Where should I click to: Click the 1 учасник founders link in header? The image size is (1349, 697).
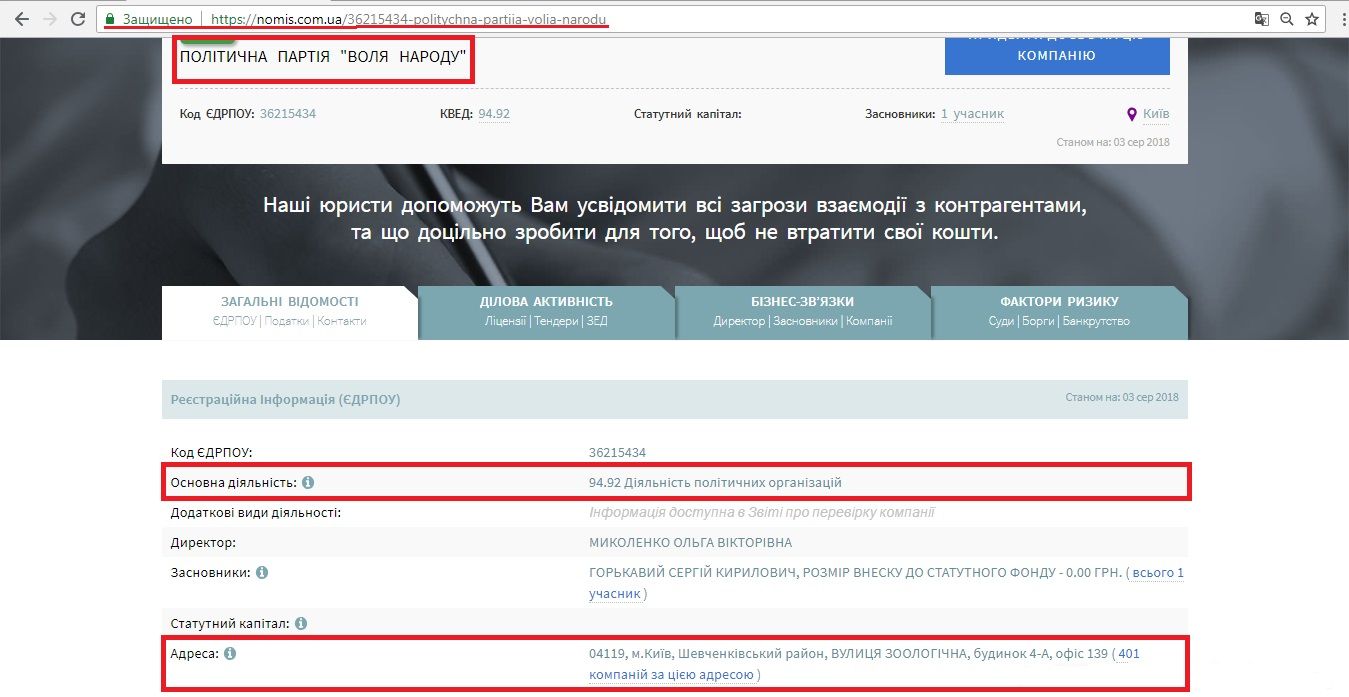(972, 114)
